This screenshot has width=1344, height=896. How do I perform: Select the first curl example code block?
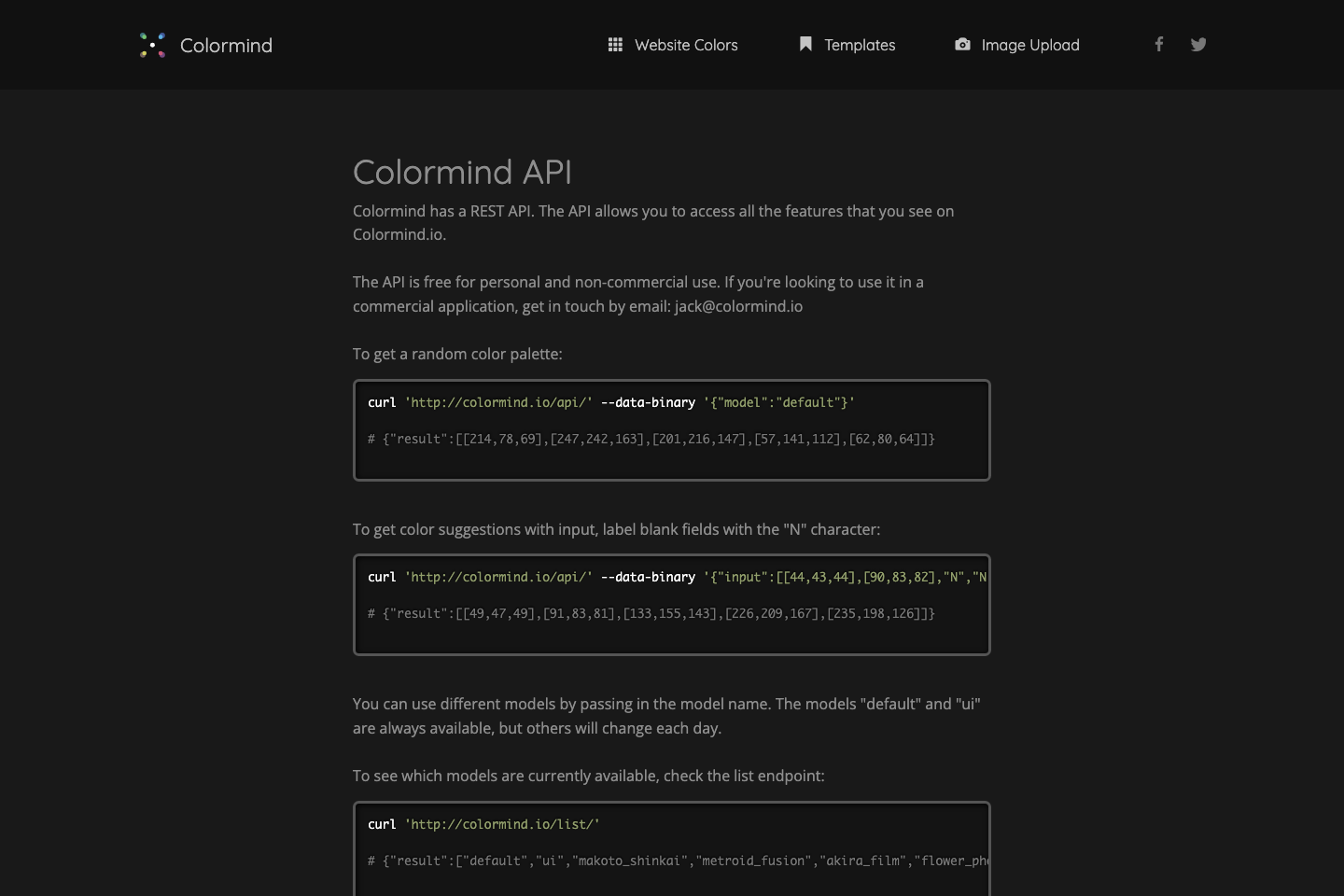pos(671,430)
